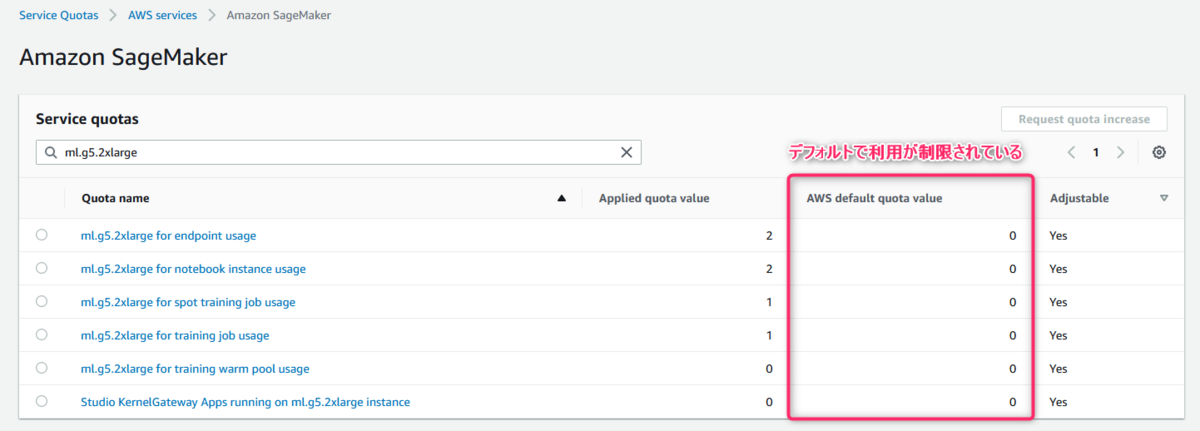Select radio for endpoint usage quota
Viewport: 1200px width, 431px height.
[41, 235]
